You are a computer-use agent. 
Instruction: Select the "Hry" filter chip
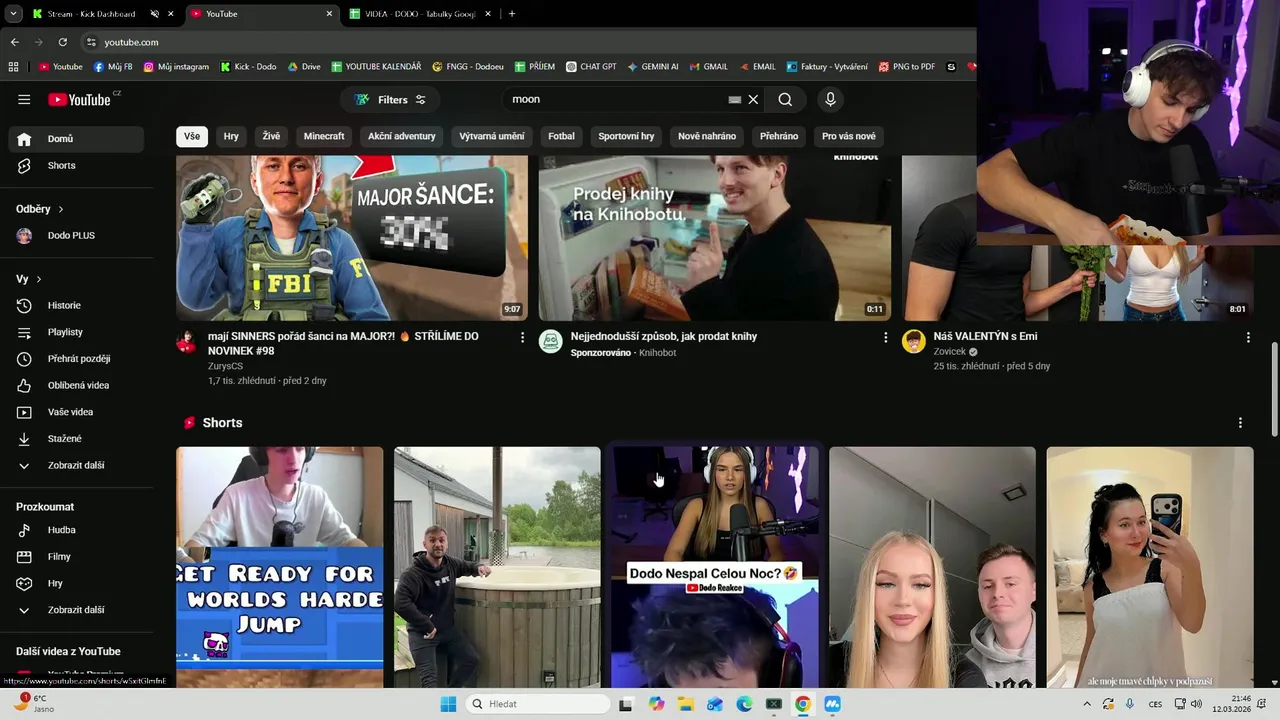[x=231, y=136]
